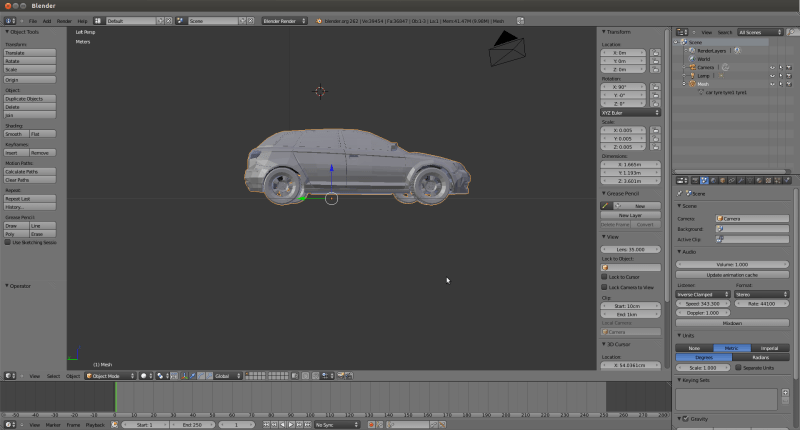
Task: Toggle the Camera visibility eye in outliner
Action: pyautogui.click(x=772, y=67)
